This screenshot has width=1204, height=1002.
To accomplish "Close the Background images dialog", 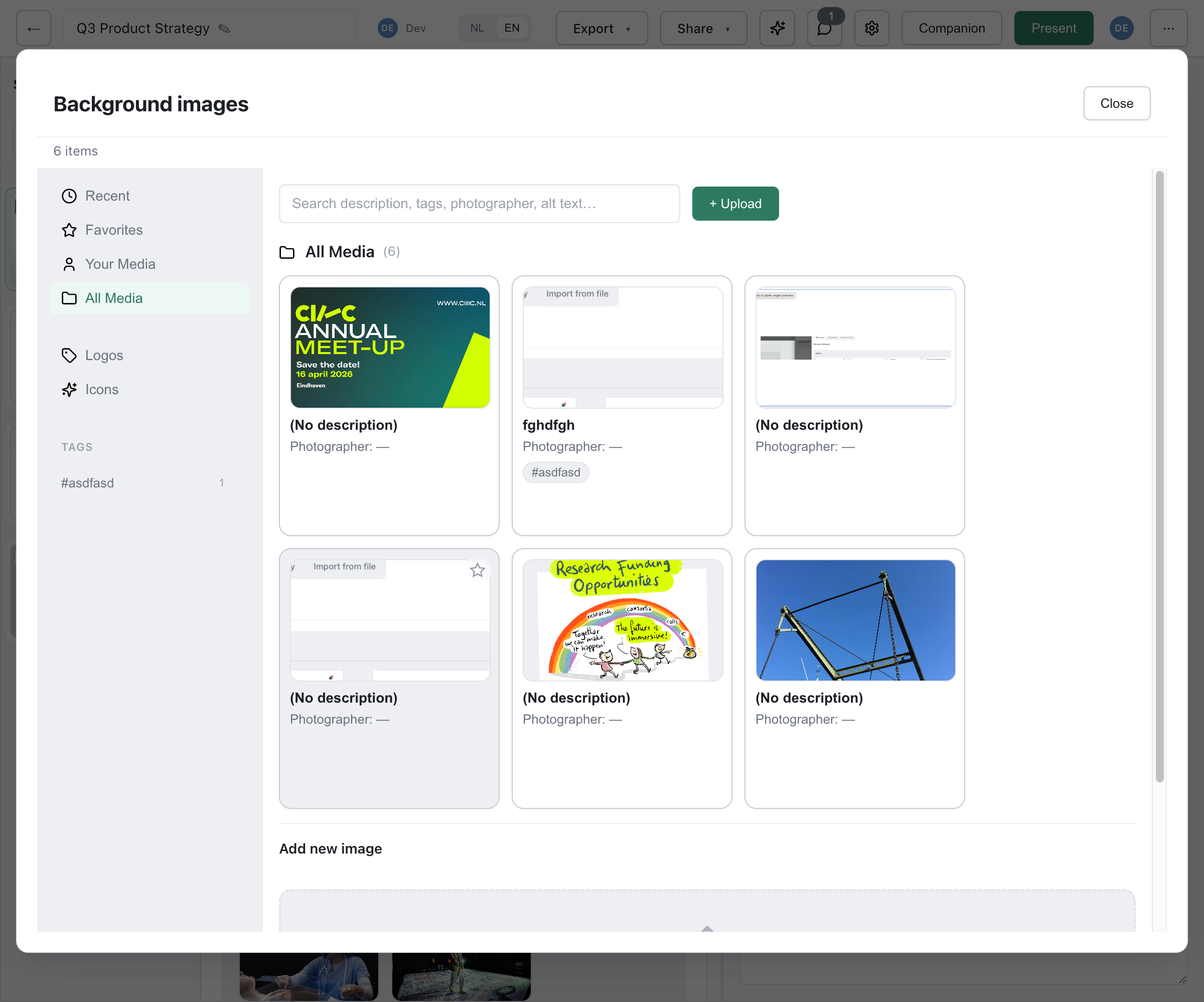I will 1116,103.
